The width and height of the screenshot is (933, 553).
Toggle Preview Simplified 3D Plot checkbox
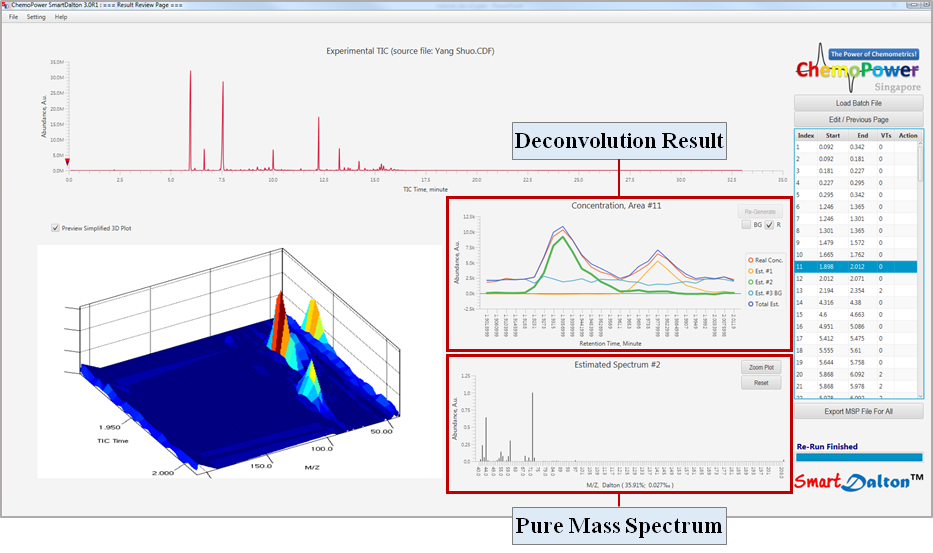[x=55, y=228]
